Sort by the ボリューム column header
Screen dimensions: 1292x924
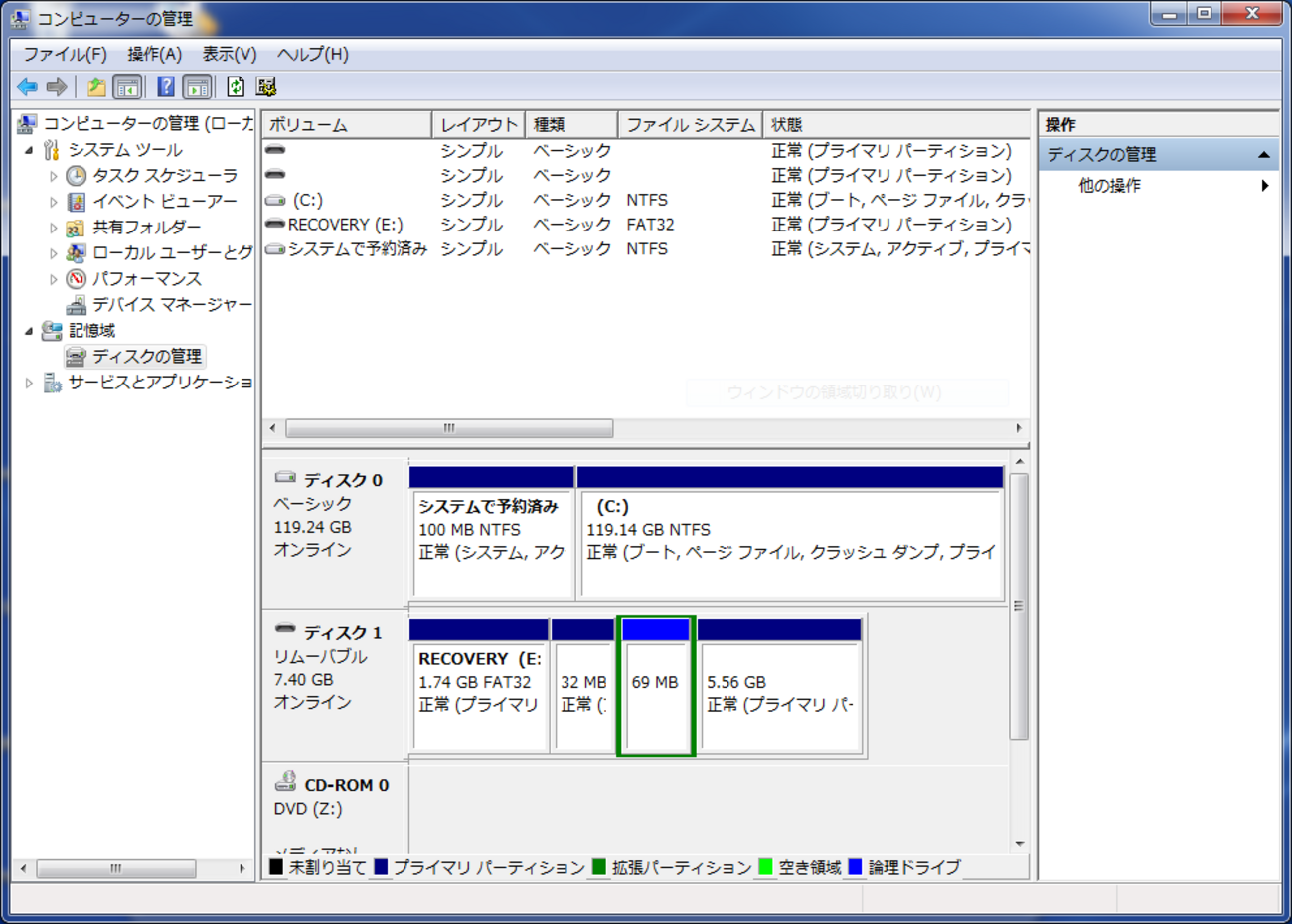pos(348,125)
